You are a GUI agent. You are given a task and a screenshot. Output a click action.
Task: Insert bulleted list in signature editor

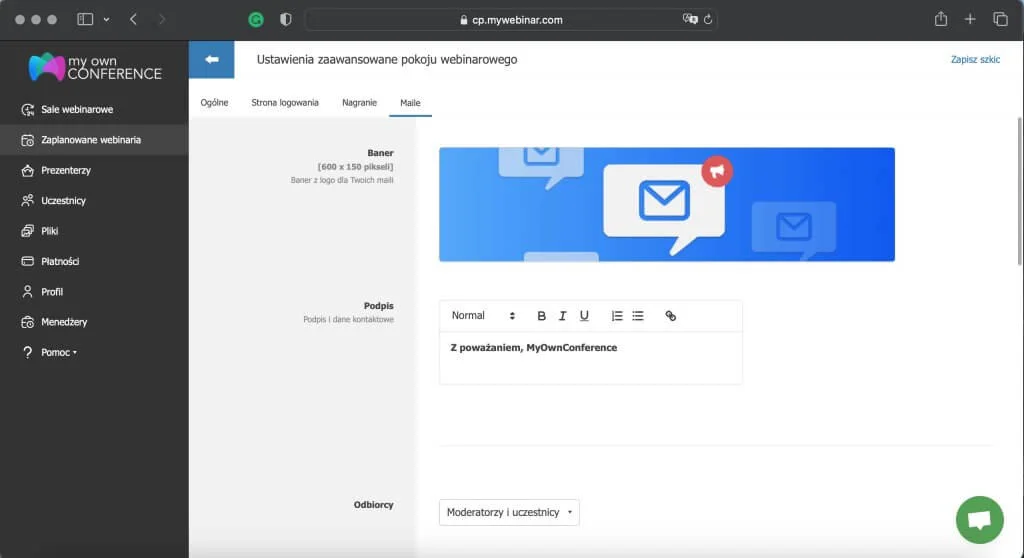coord(638,316)
